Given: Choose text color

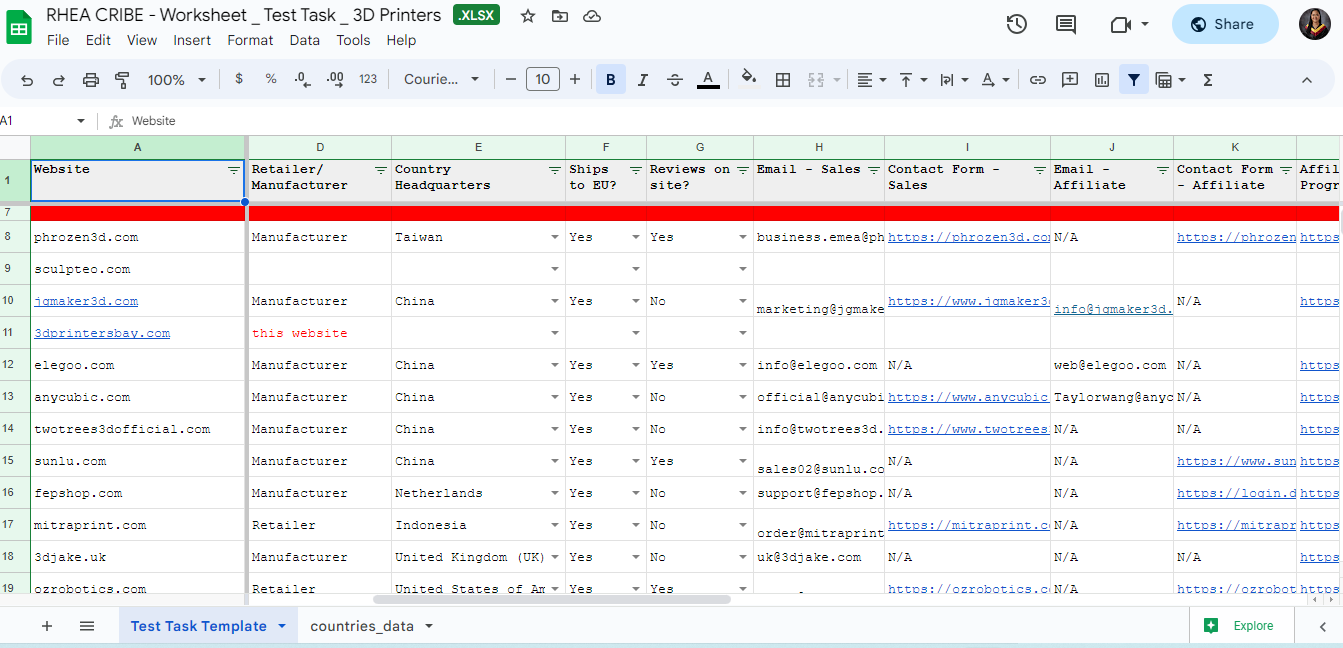Looking at the screenshot, I should 708,80.
